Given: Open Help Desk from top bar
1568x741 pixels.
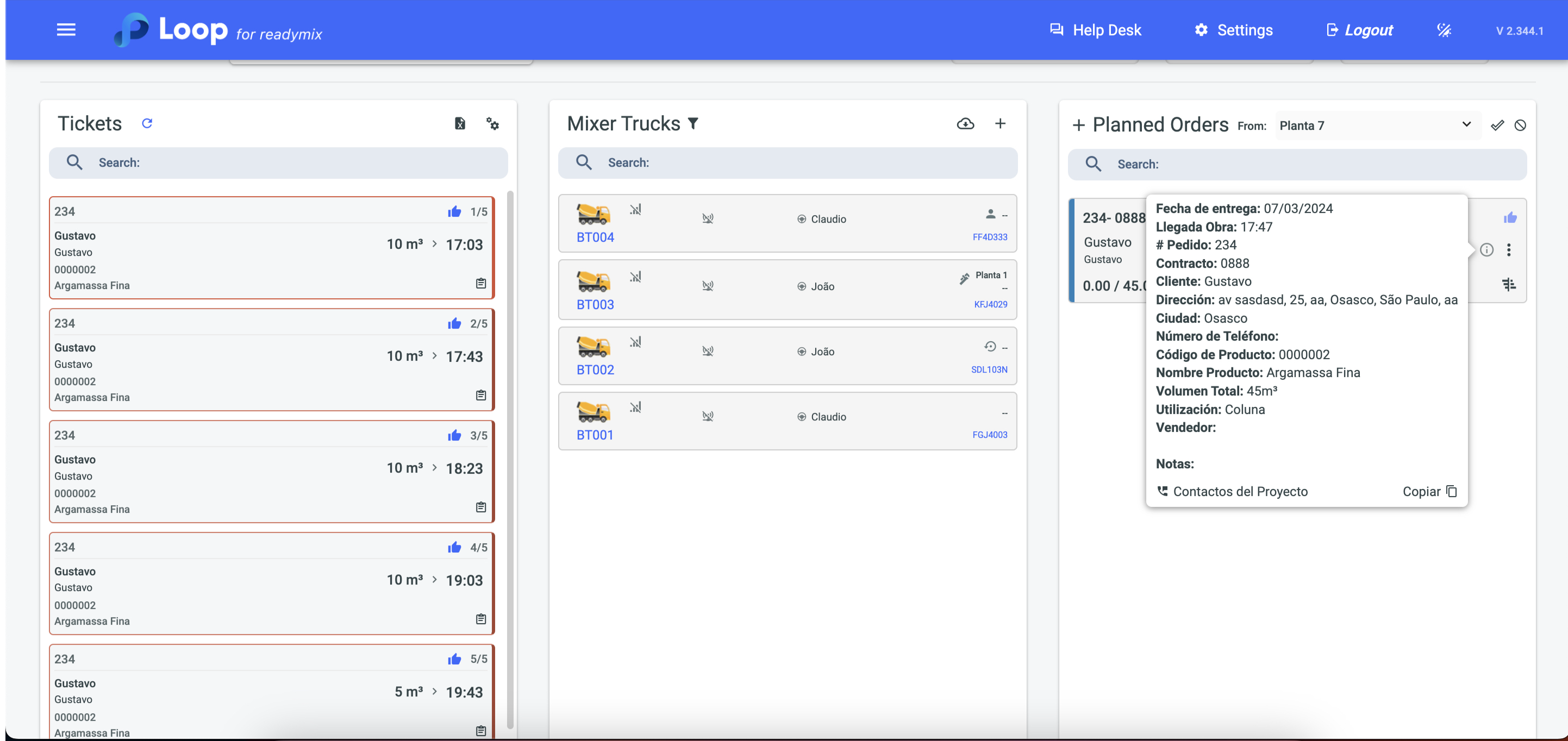Looking at the screenshot, I should [x=1096, y=30].
